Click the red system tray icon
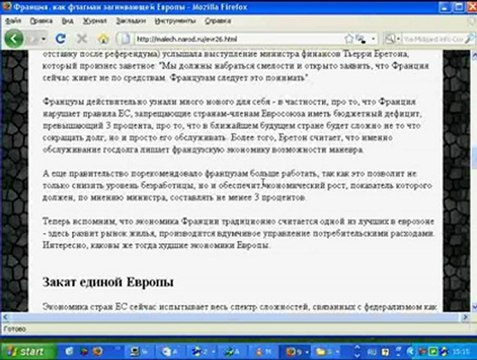Screen dimensions: 477x360 coord(422,351)
